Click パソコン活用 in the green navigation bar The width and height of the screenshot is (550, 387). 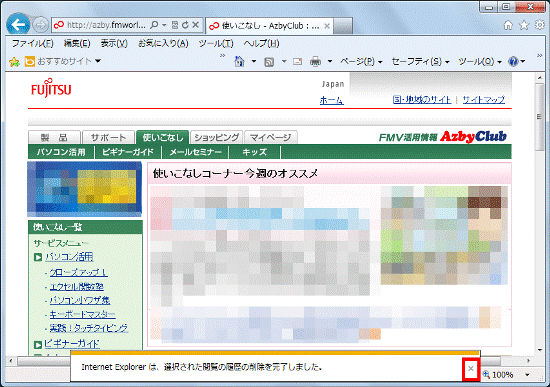tap(61, 152)
